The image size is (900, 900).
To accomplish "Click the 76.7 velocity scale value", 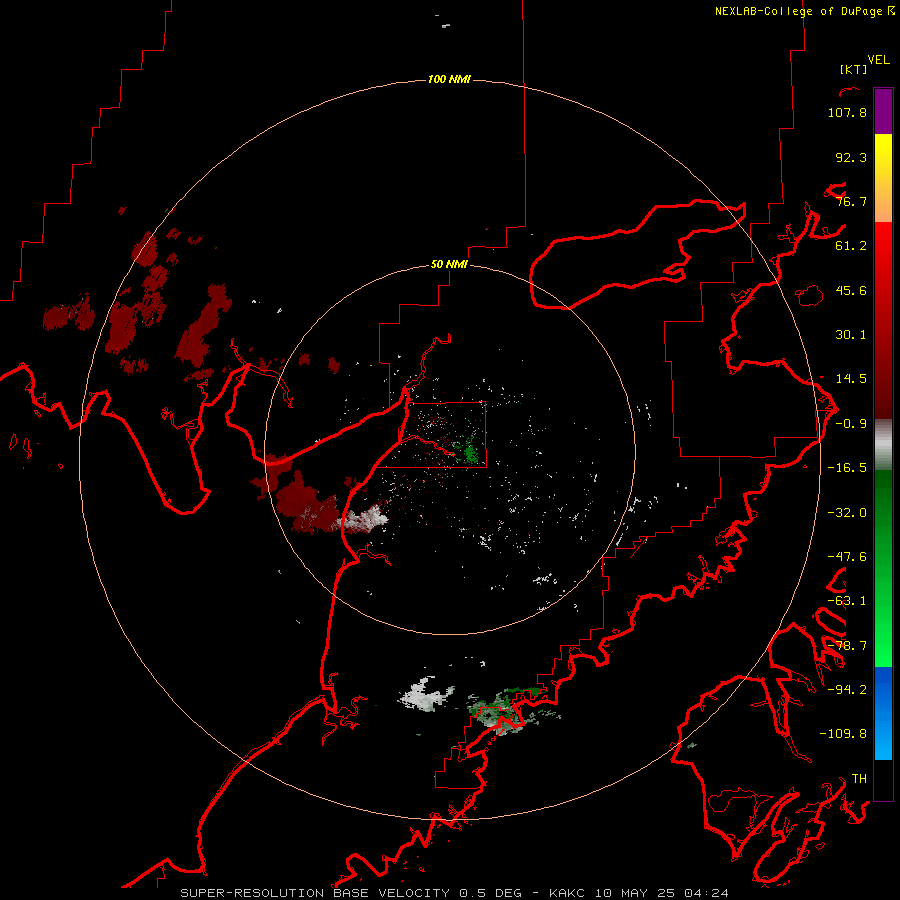I will [x=851, y=201].
